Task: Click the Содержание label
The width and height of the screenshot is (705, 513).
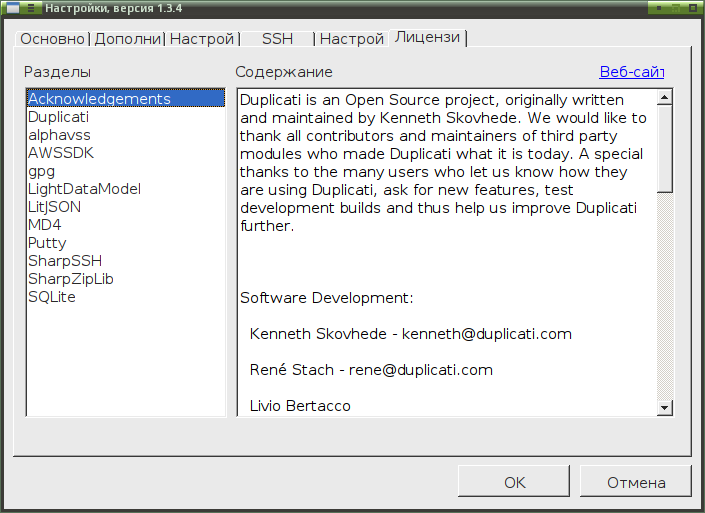Action: click(x=284, y=72)
